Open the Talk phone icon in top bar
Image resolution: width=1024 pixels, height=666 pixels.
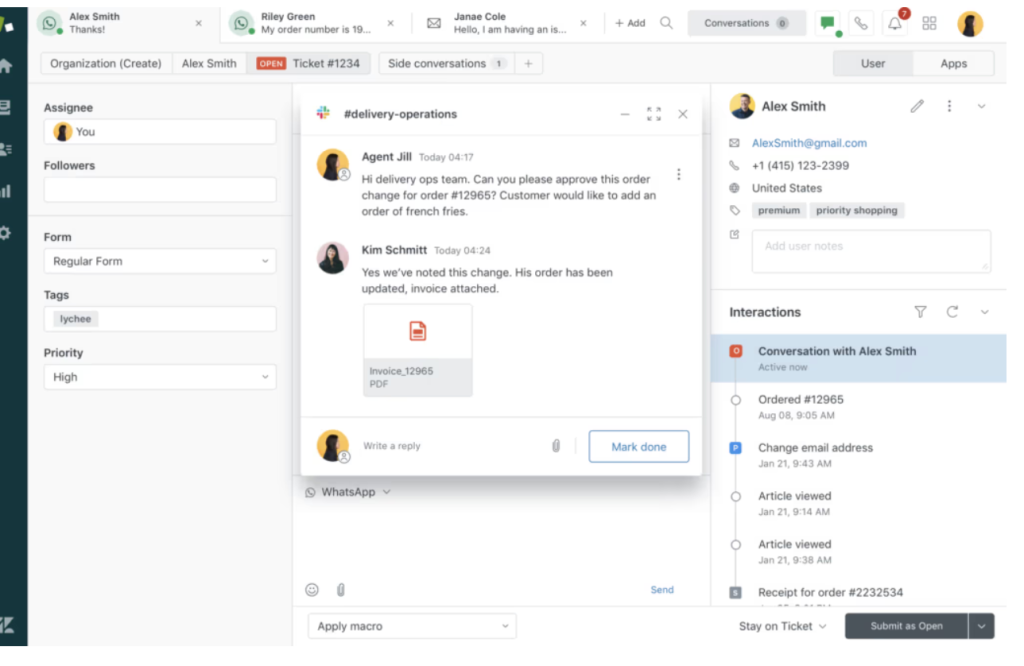click(862, 22)
